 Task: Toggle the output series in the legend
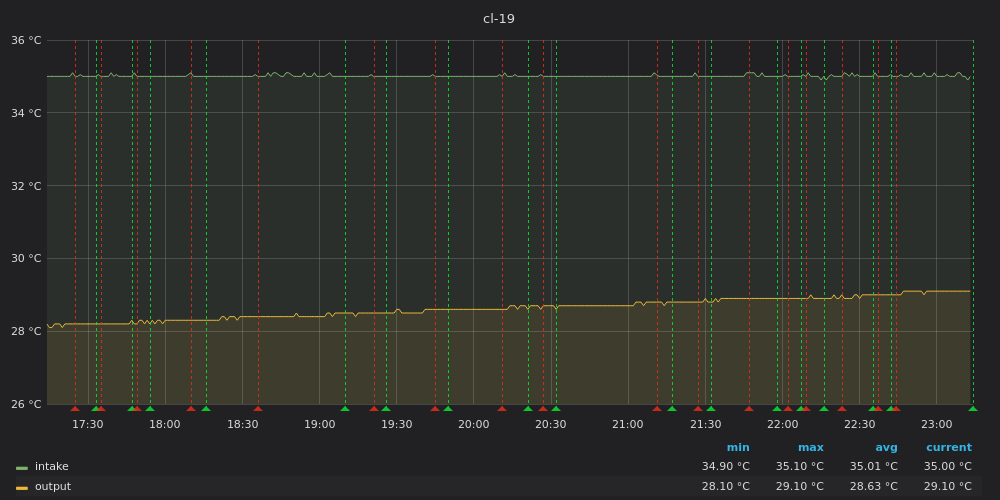53,487
